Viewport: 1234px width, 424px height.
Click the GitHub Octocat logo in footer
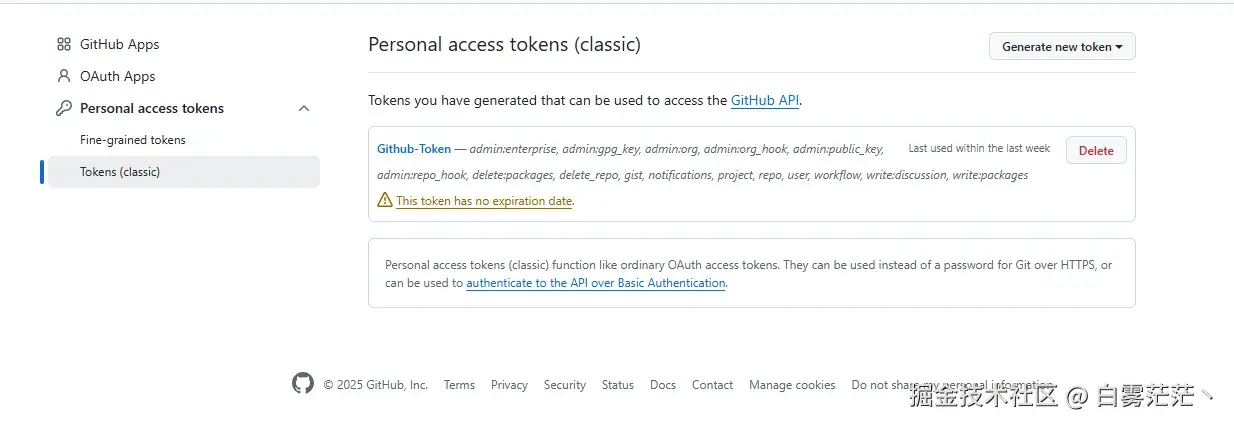(x=303, y=384)
